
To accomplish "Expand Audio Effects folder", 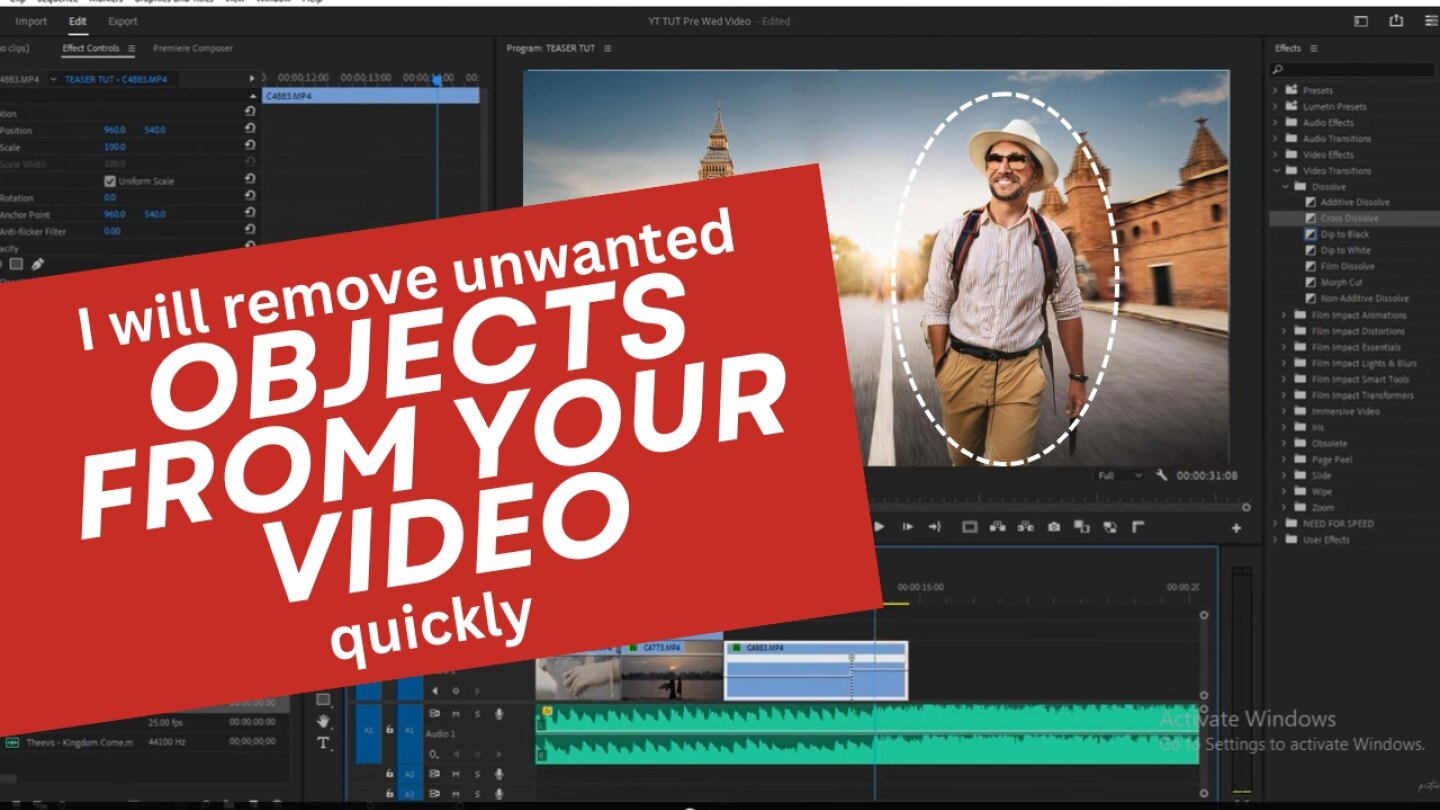I will (1276, 122).
